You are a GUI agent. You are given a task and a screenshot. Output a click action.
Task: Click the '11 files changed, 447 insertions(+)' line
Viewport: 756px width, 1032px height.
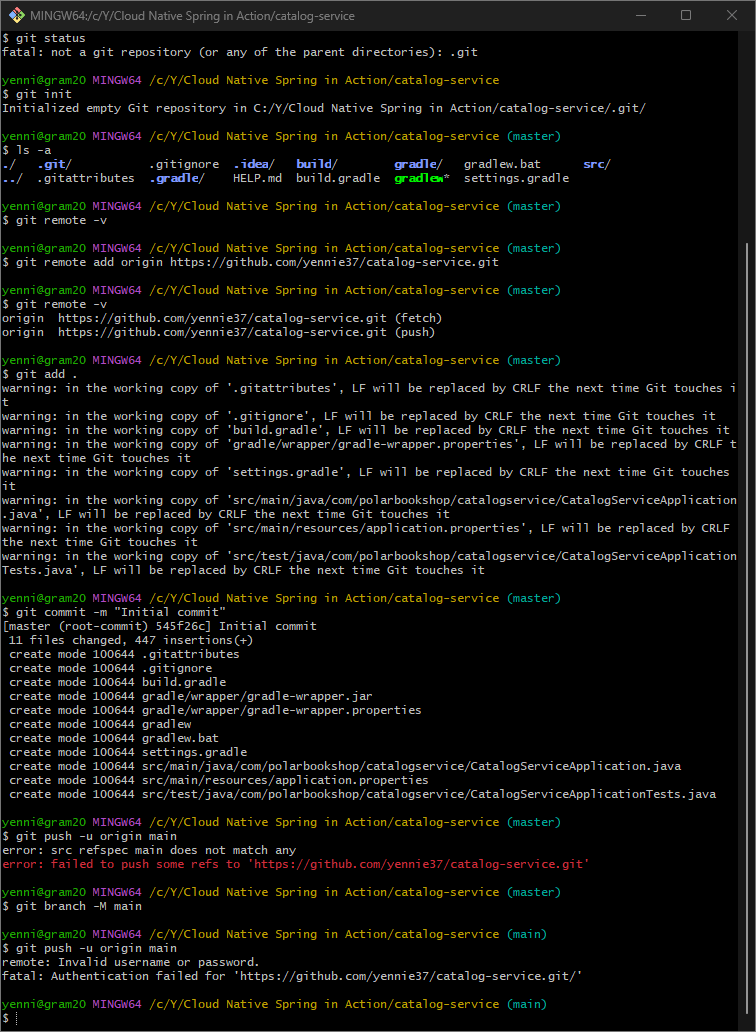click(130, 640)
